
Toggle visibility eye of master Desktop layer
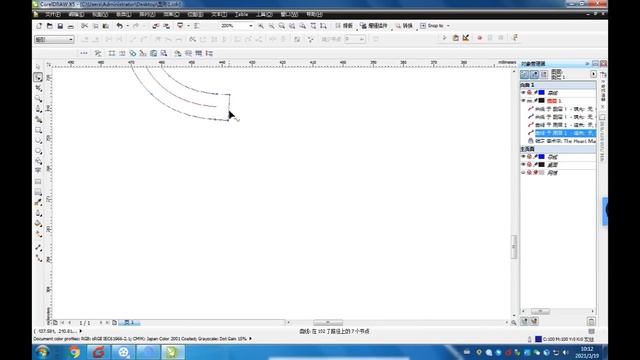pos(523,164)
